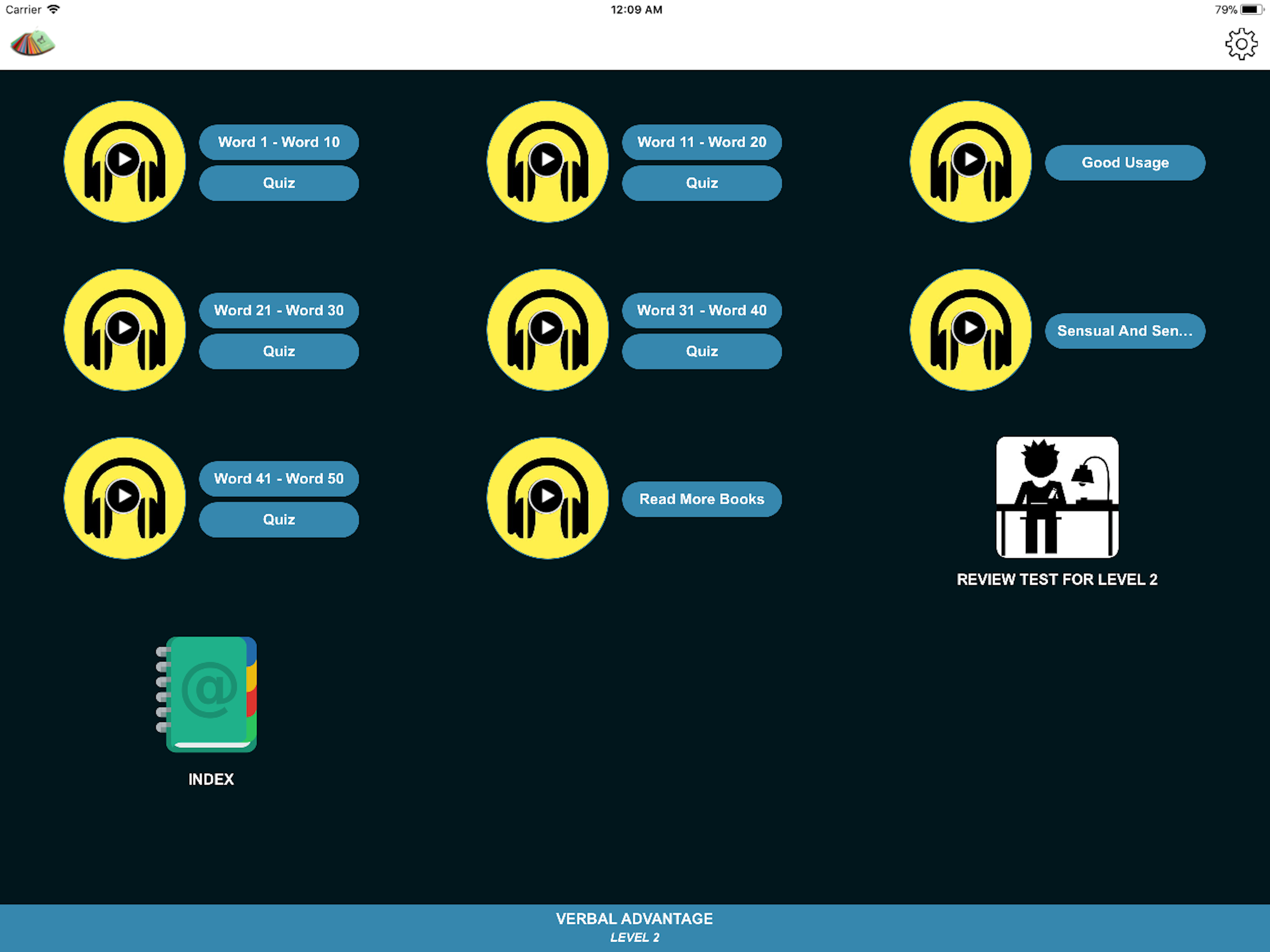Play the Read More Books audio icon
Screen dimensions: 1270x952
point(547,498)
